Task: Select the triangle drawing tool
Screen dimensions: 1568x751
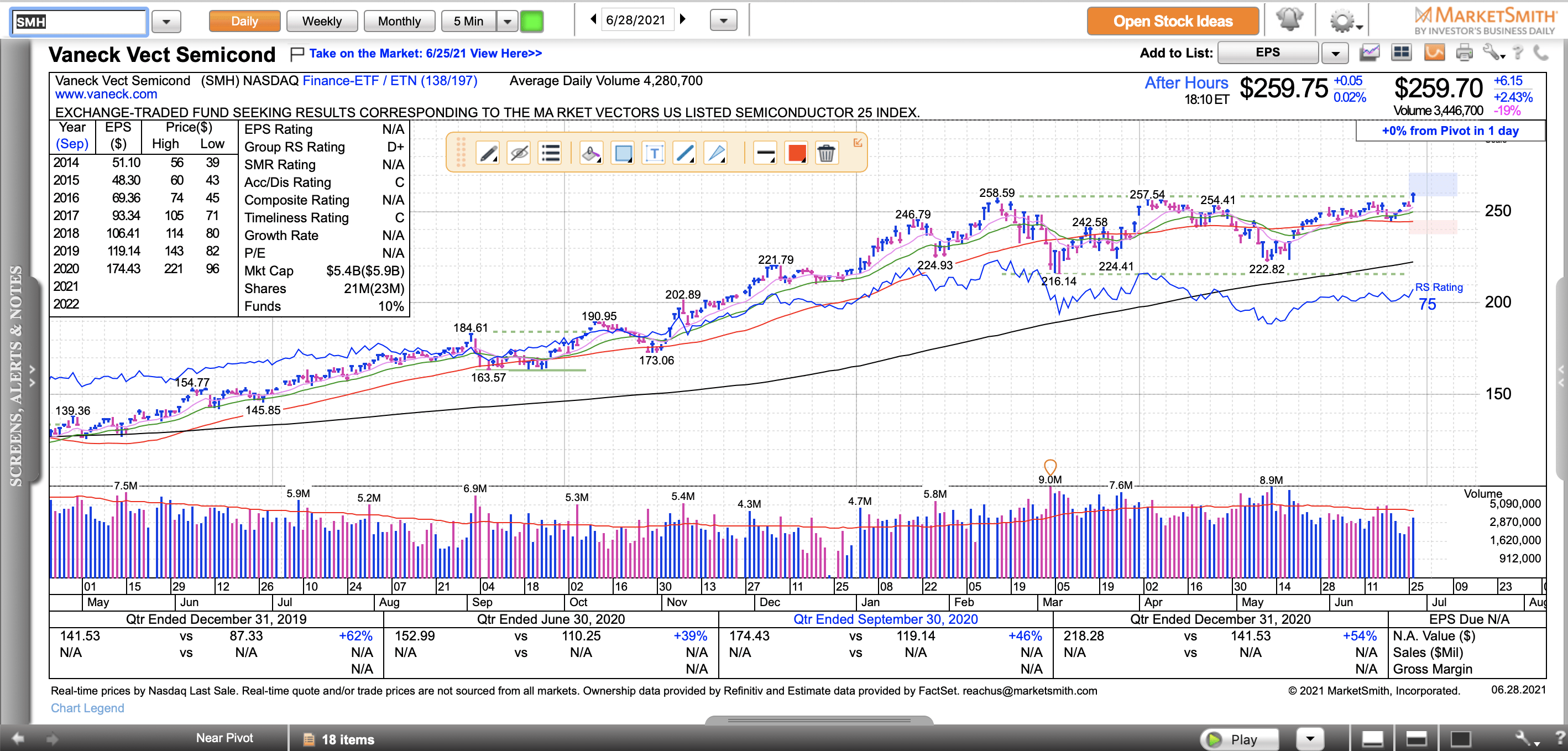Action: pyautogui.click(x=717, y=153)
